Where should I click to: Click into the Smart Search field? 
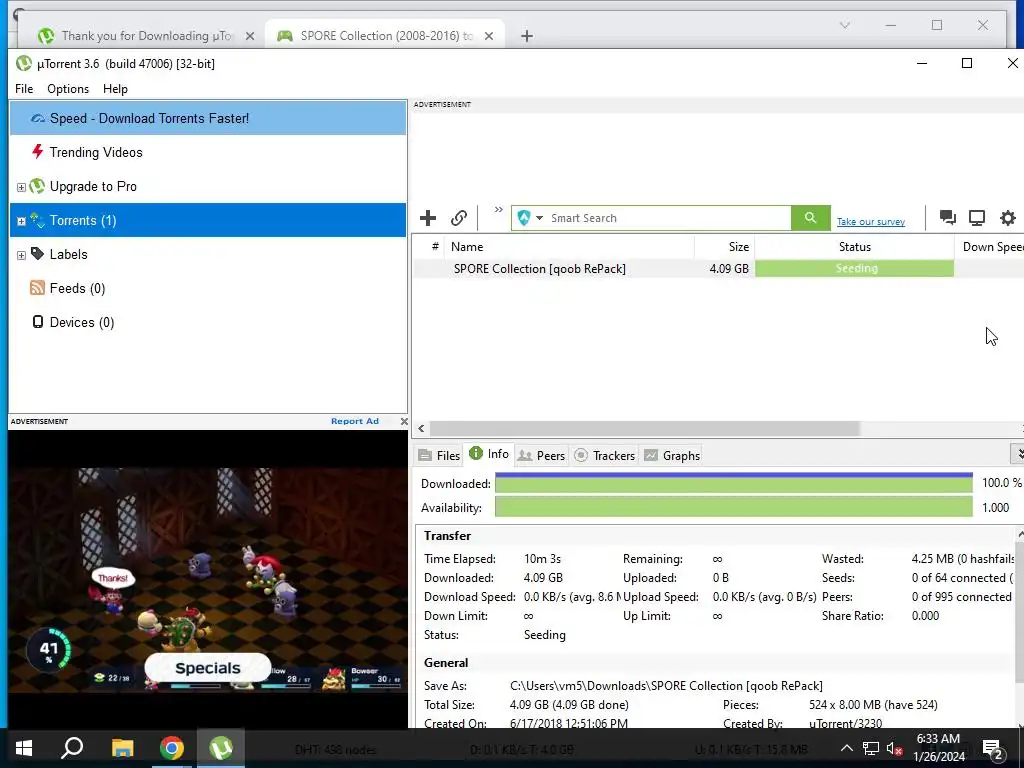[669, 217]
